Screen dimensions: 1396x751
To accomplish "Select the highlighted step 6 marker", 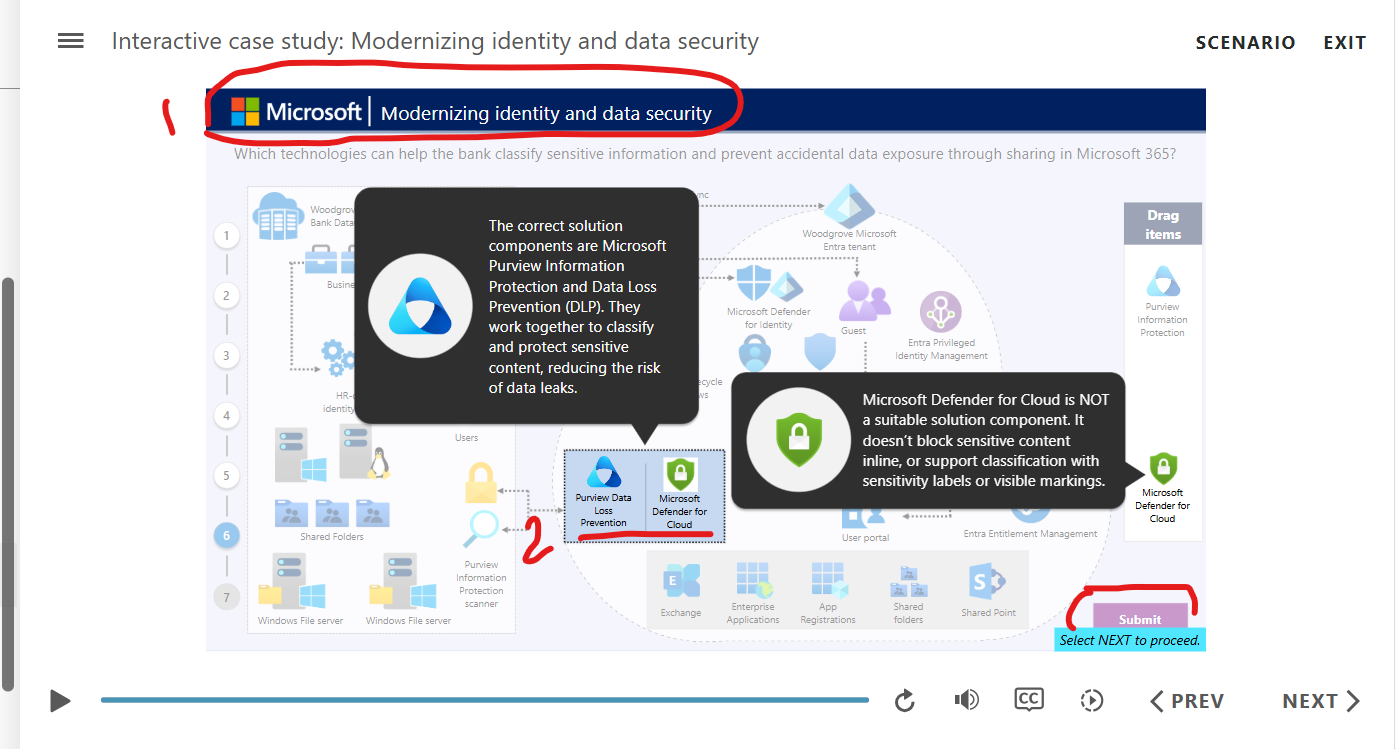I will pyautogui.click(x=227, y=536).
